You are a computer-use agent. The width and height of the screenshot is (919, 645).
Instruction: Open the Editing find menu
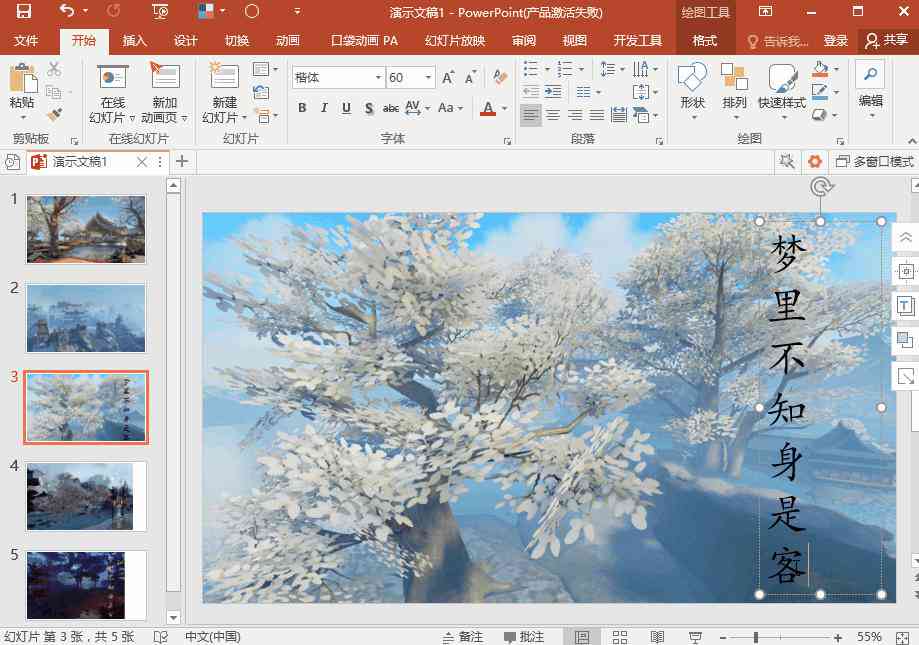(870, 88)
